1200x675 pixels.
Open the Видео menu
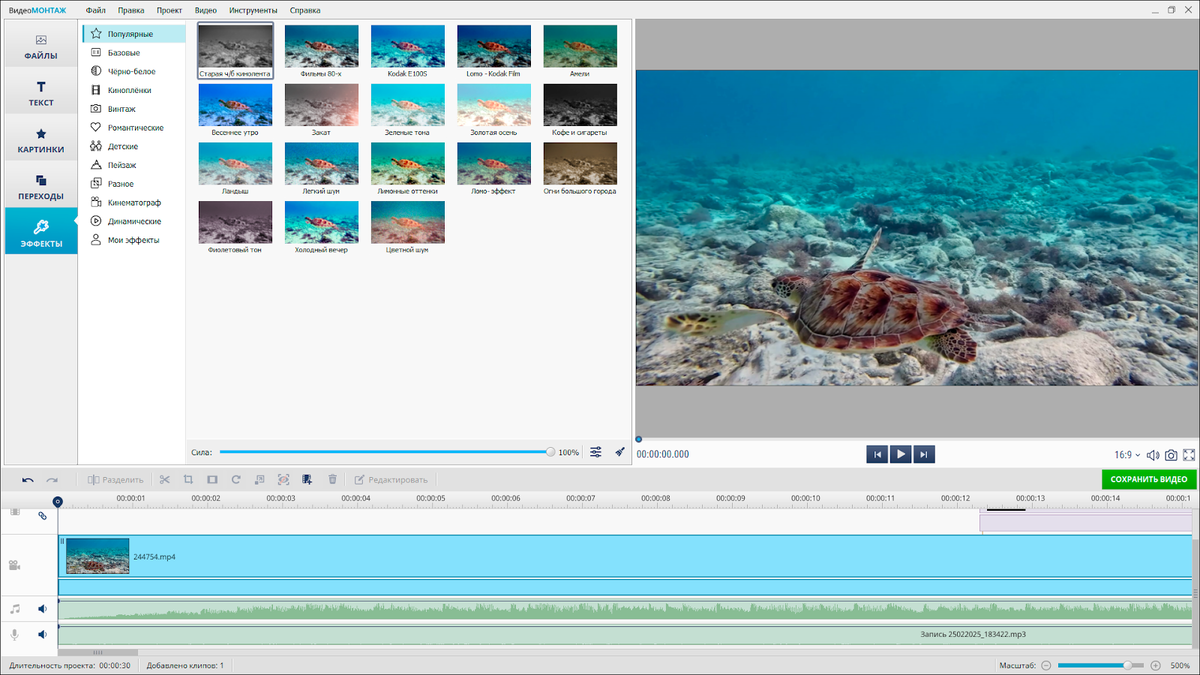click(x=206, y=9)
